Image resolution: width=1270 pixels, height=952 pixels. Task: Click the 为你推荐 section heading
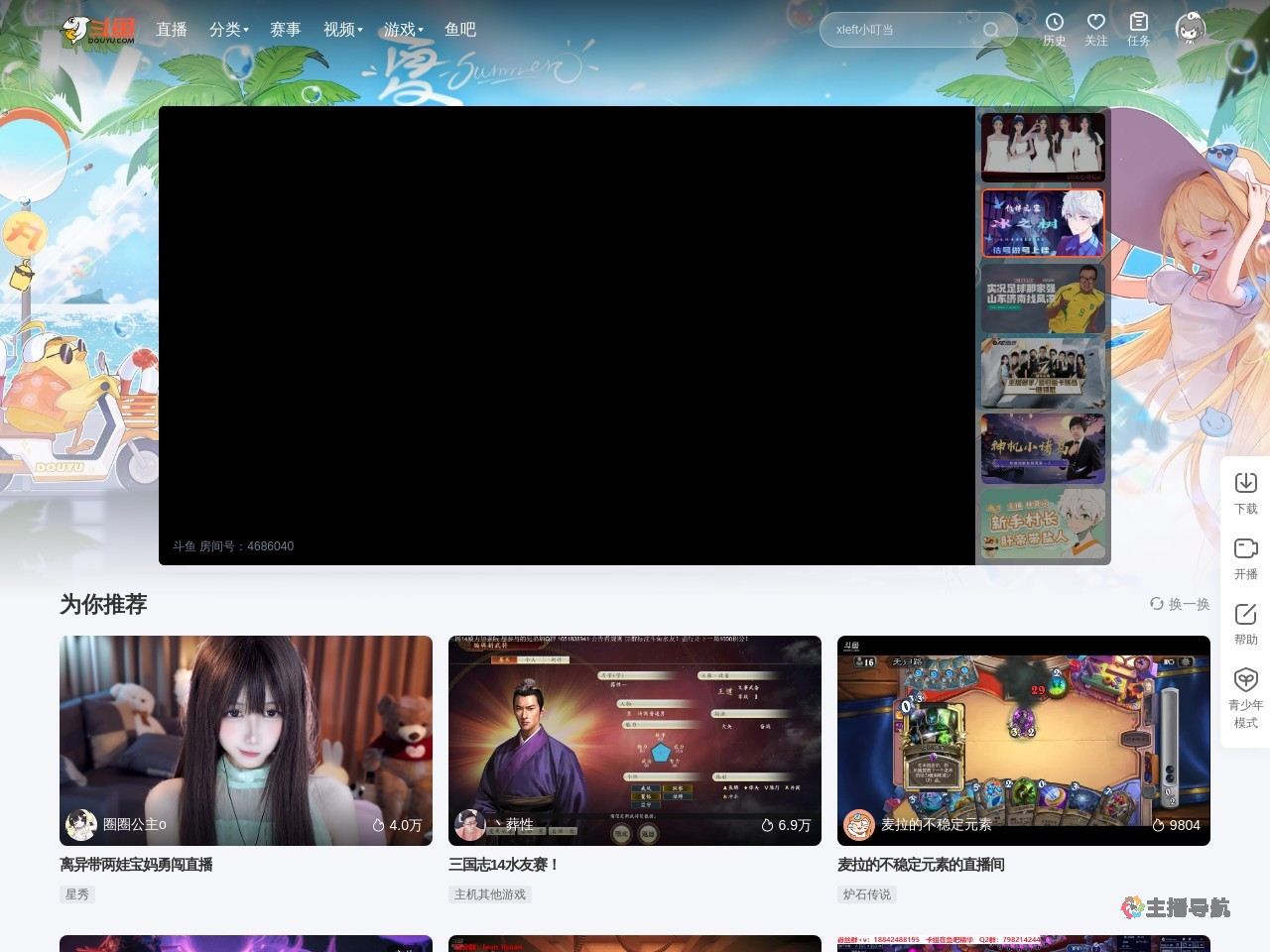click(103, 604)
